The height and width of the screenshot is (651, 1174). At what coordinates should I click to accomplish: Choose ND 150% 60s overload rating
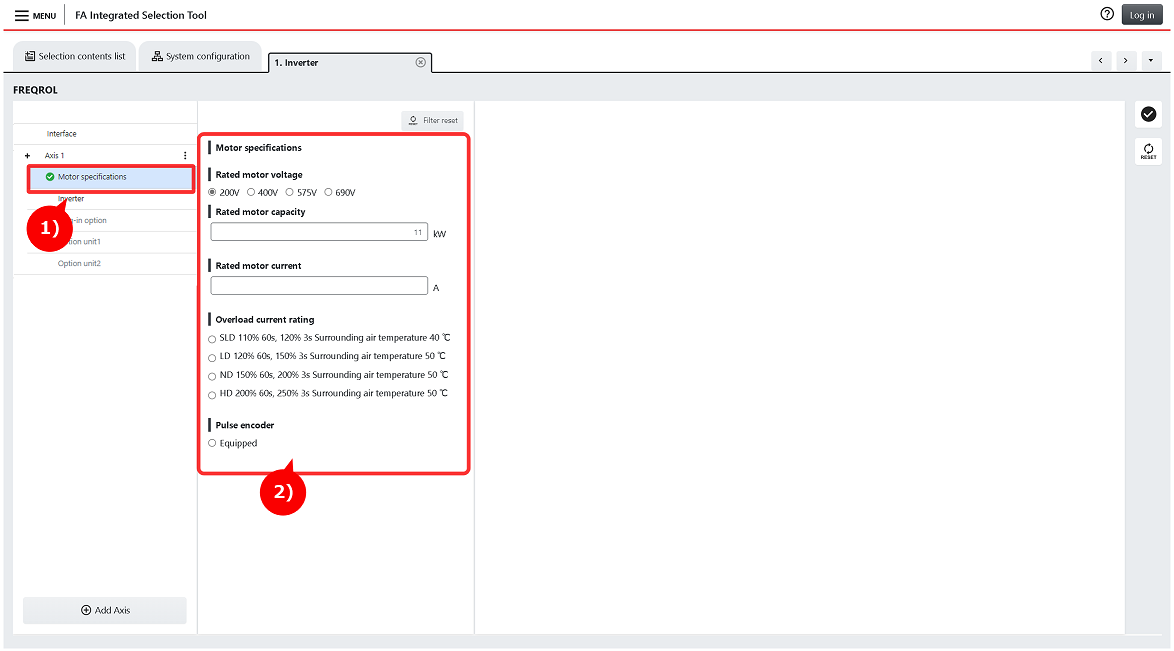click(212, 376)
